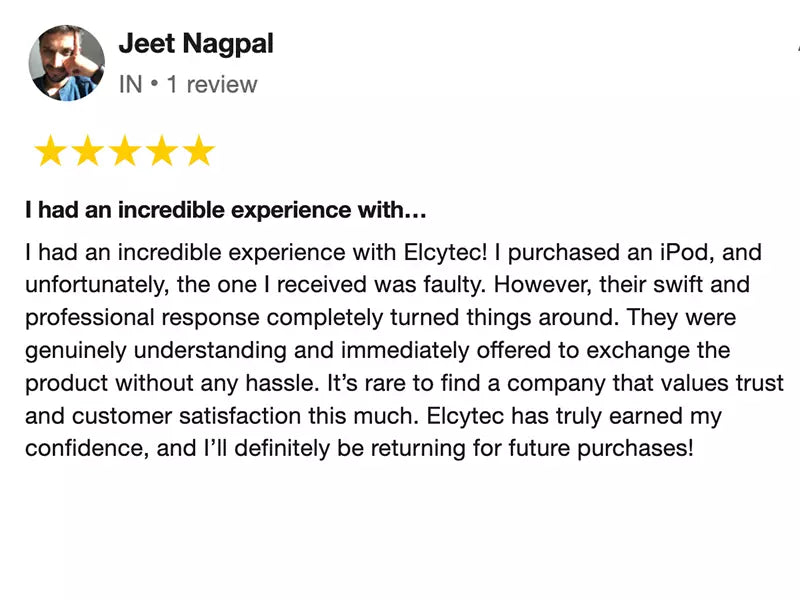Select the third star in the rating
The image size is (800, 600).
click(x=124, y=152)
